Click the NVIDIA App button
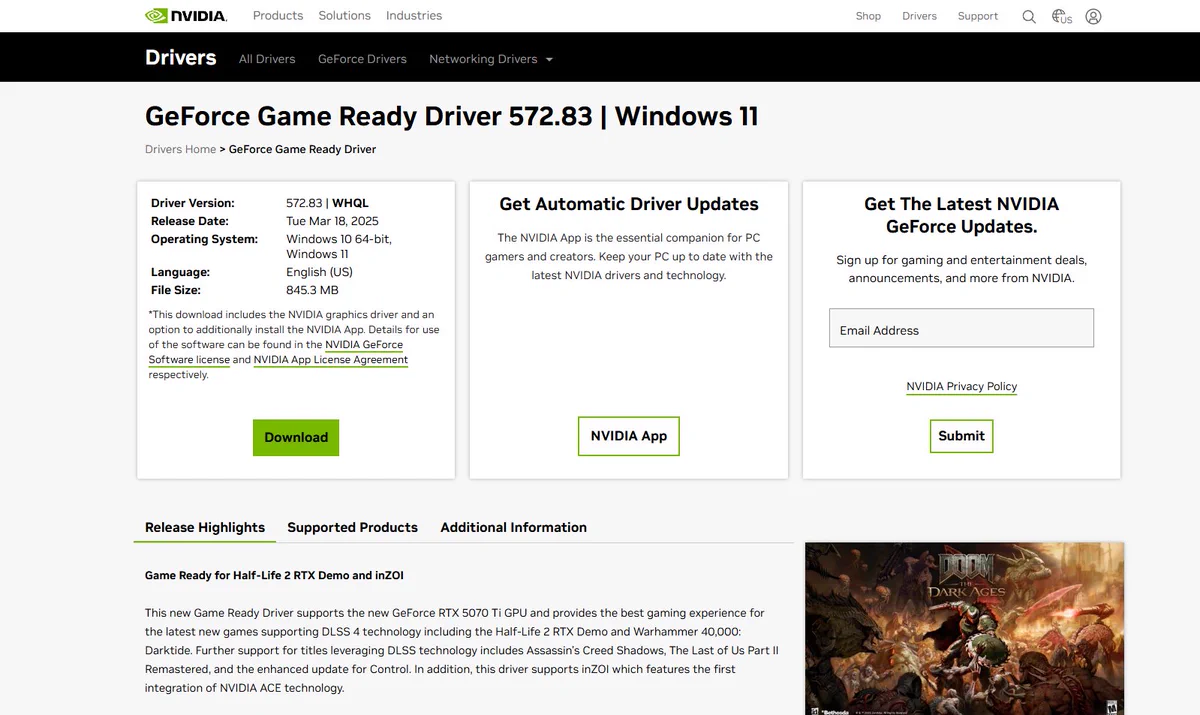 pyautogui.click(x=628, y=436)
